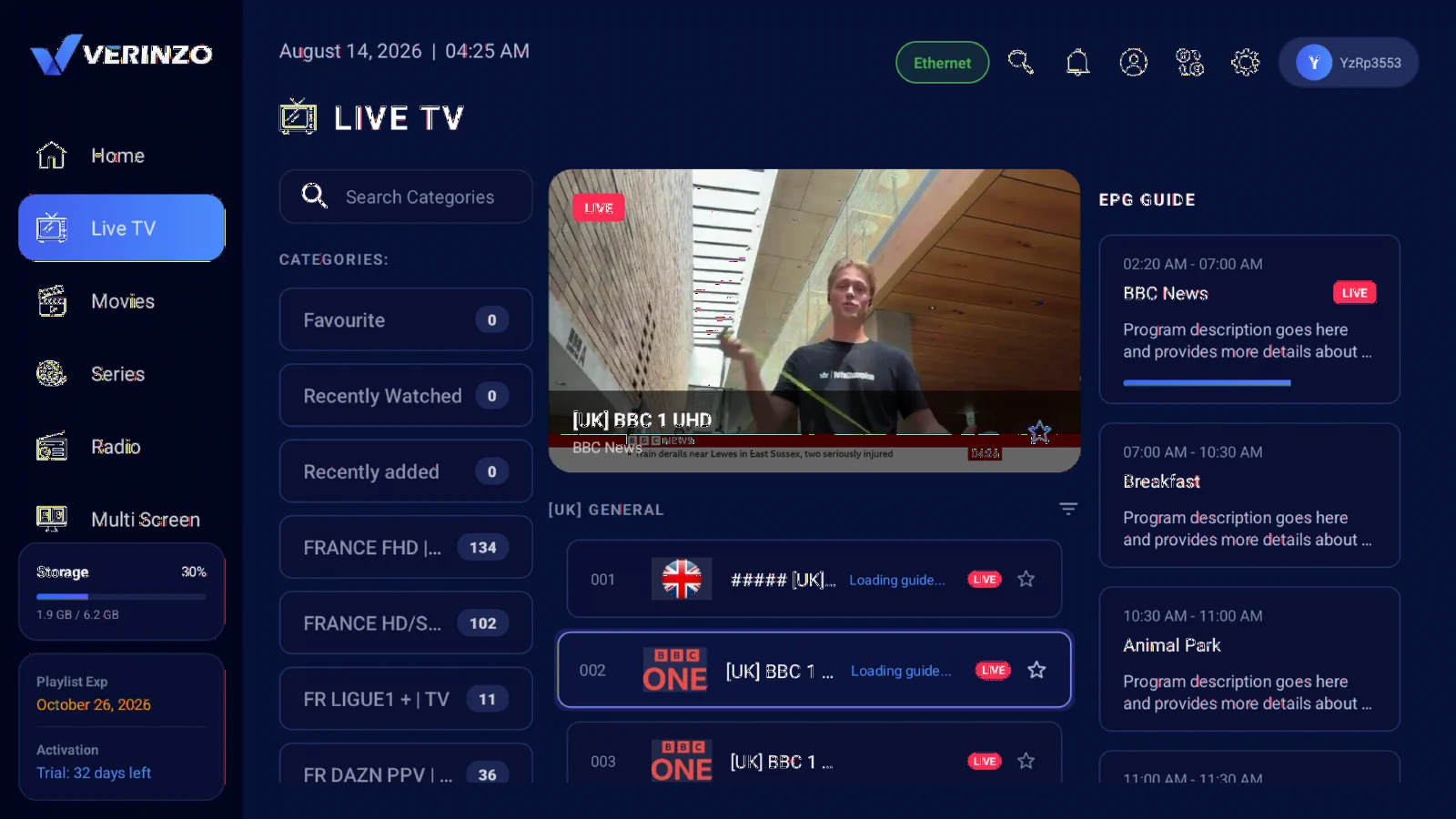Screen dimensions: 1456x819
Task: Select the FRANCE HD/S category
Action: (x=406, y=622)
